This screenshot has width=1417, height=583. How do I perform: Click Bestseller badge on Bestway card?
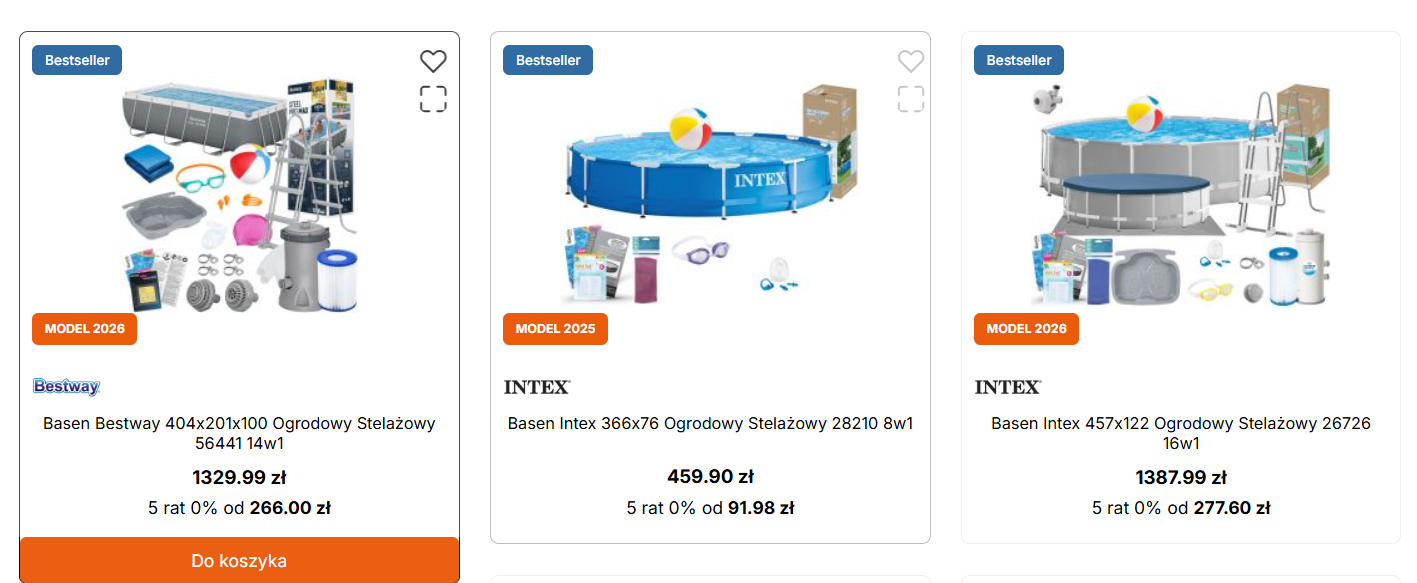click(x=77, y=60)
